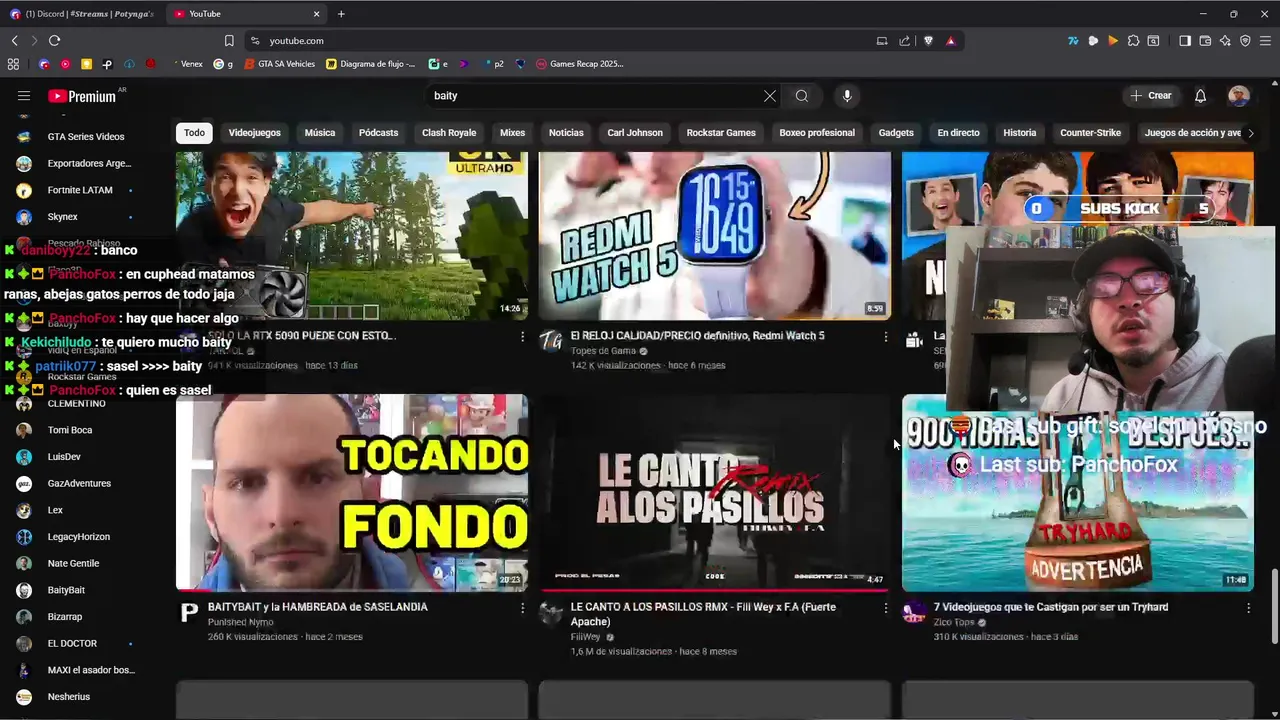This screenshot has width=1280, height=720.
Task: Select the Todo filter chip
Action: click(x=194, y=133)
